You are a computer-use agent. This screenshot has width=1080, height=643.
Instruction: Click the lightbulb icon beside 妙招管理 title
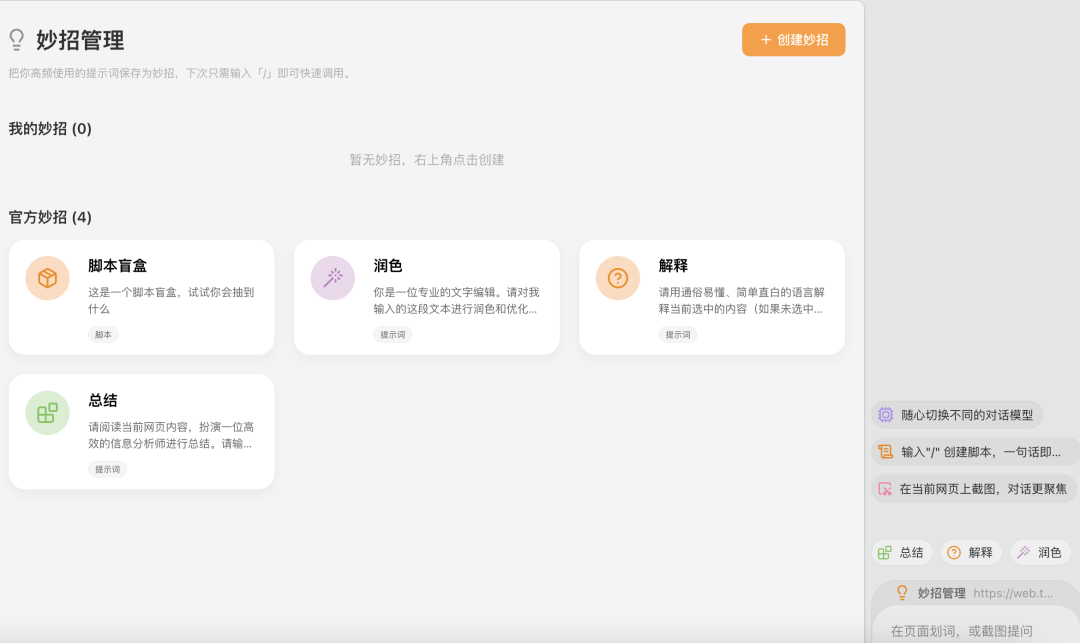pyautogui.click(x=17, y=39)
